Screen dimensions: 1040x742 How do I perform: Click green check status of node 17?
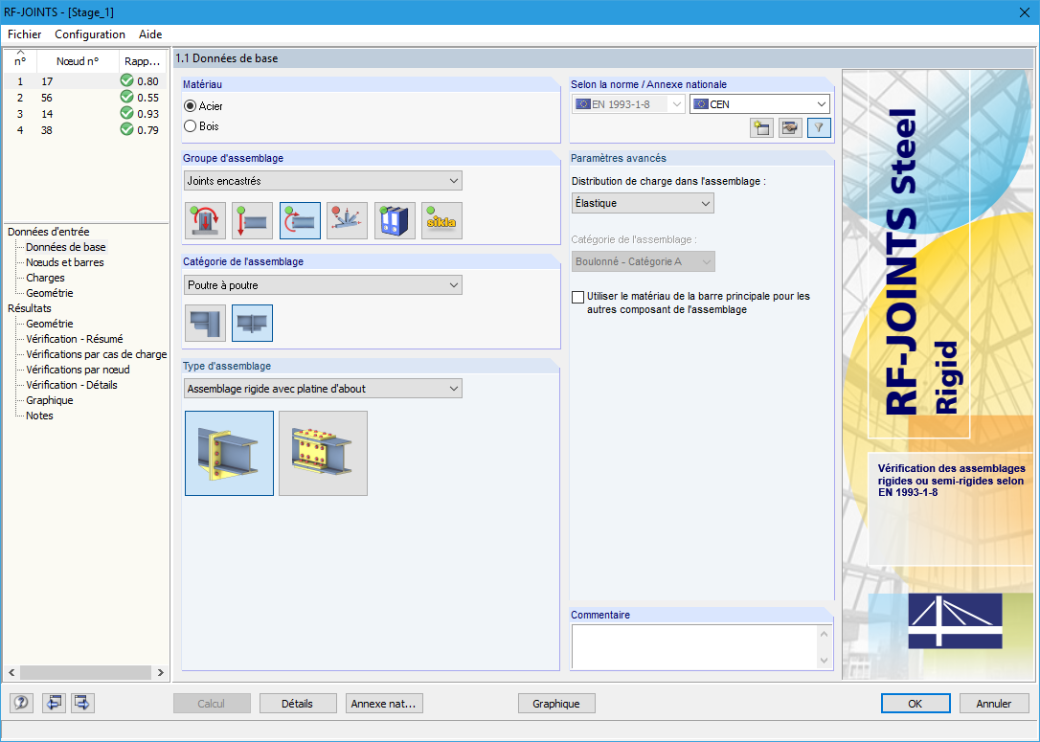[x=127, y=80]
